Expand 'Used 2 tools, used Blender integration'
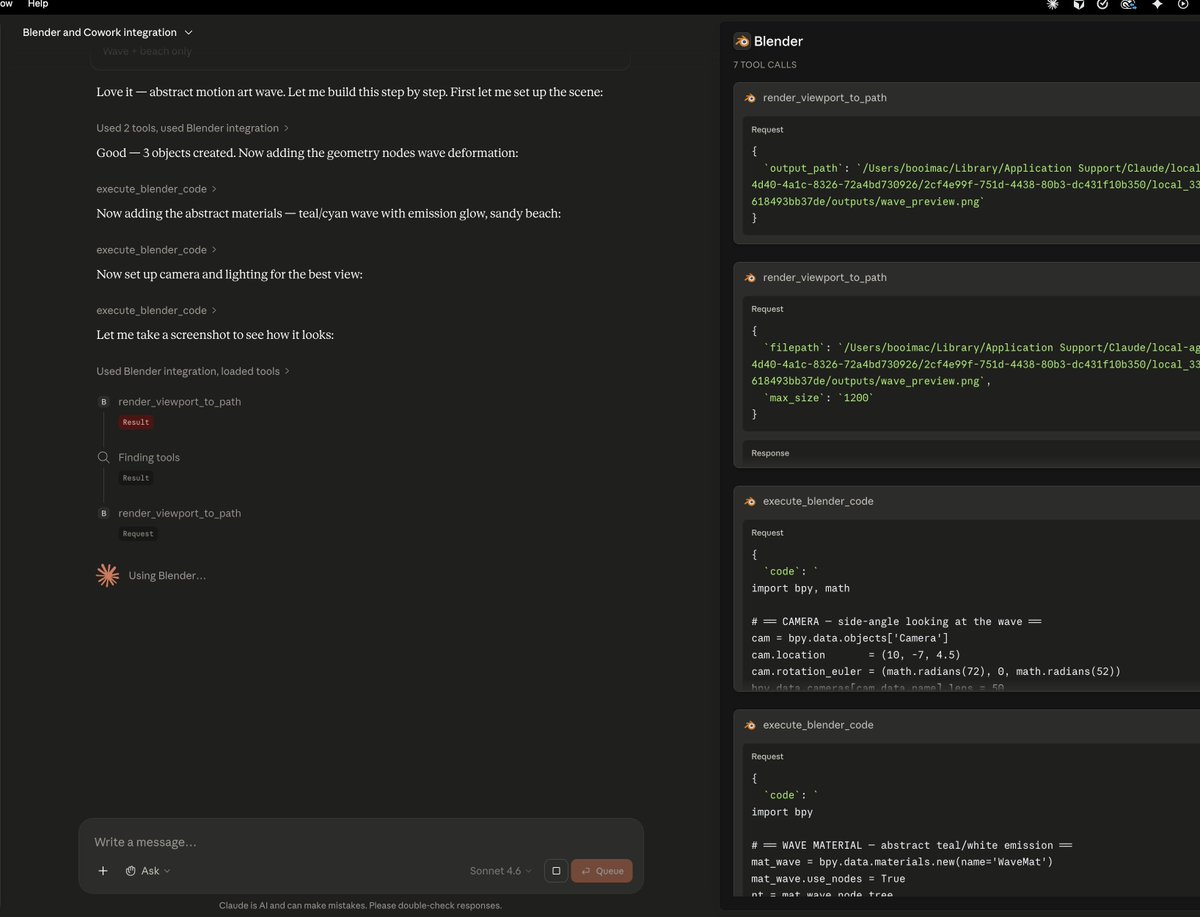 (193, 128)
